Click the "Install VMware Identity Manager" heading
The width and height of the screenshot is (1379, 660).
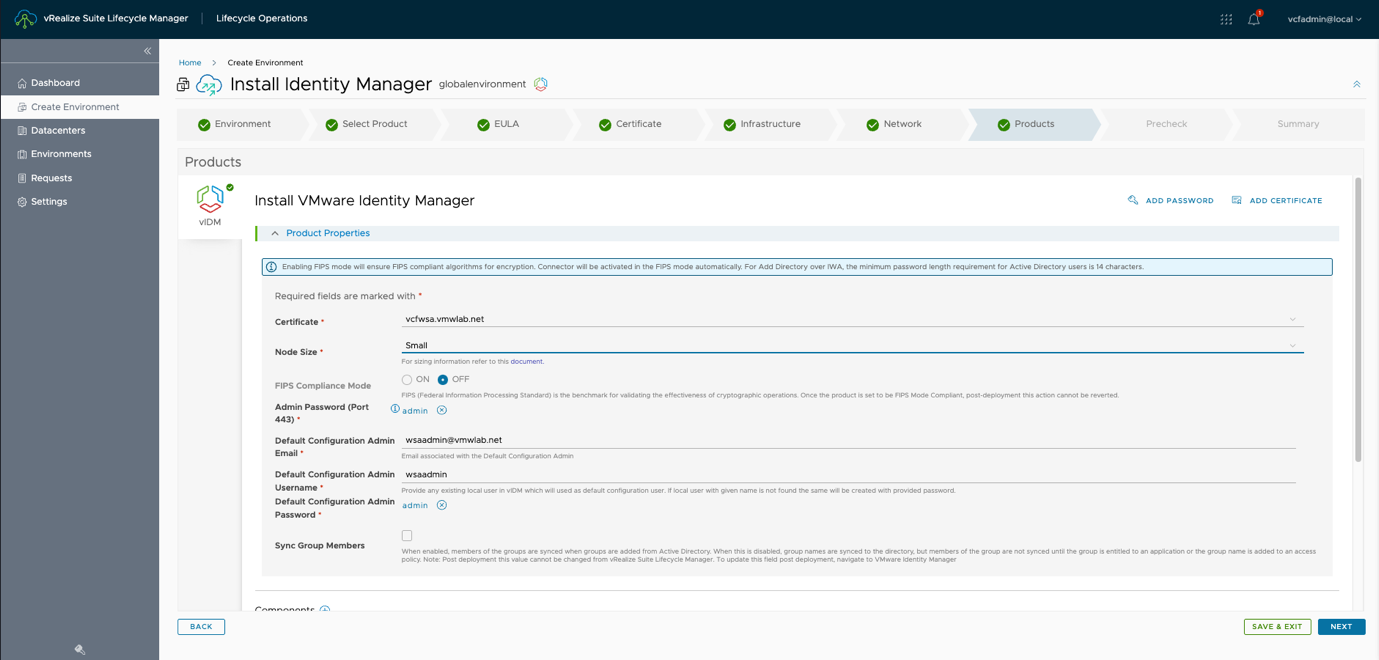point(364,201)
